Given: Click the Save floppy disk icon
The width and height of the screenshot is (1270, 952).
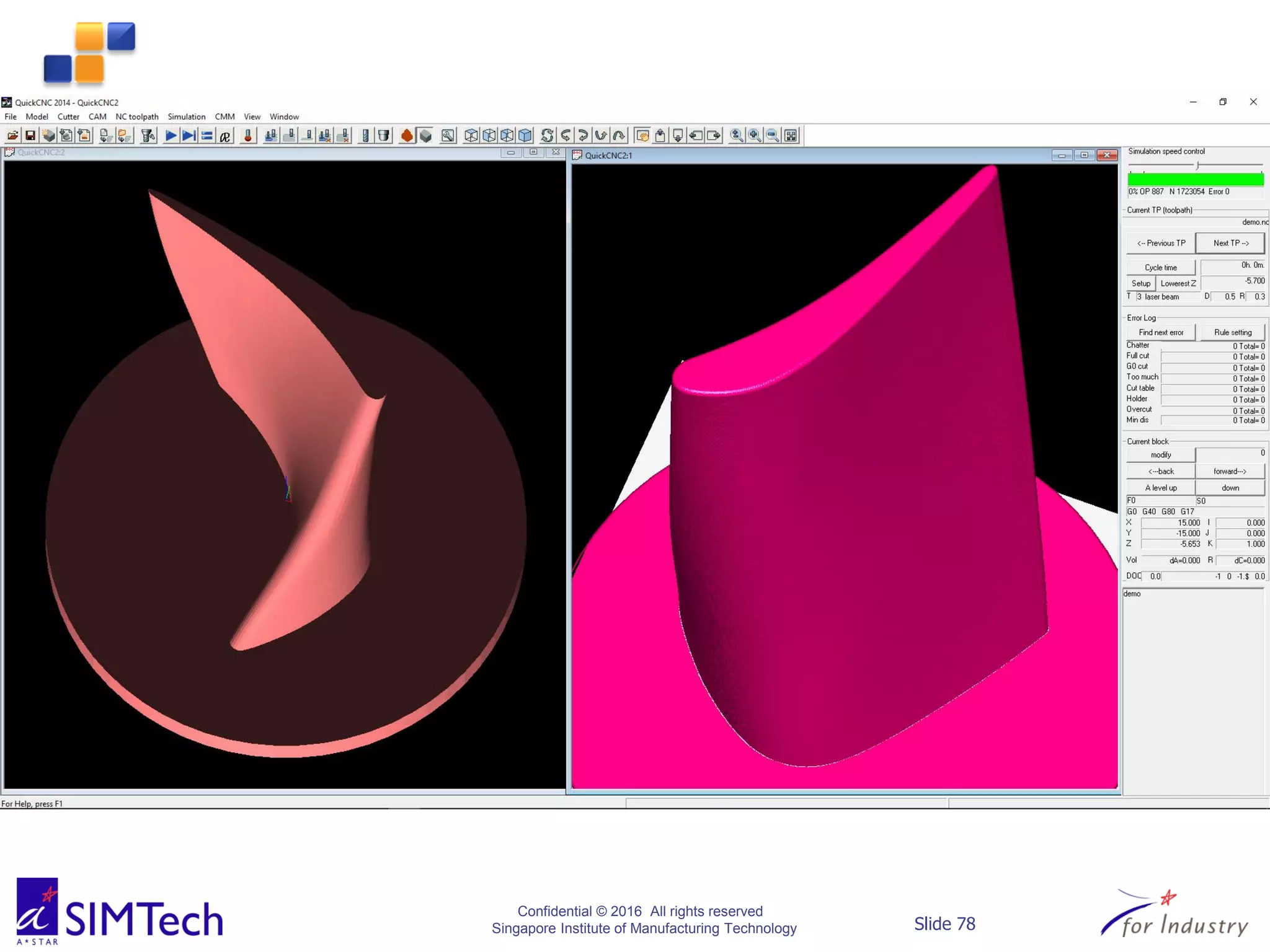Looking at the screenshot, I should [x=30, y=135].
